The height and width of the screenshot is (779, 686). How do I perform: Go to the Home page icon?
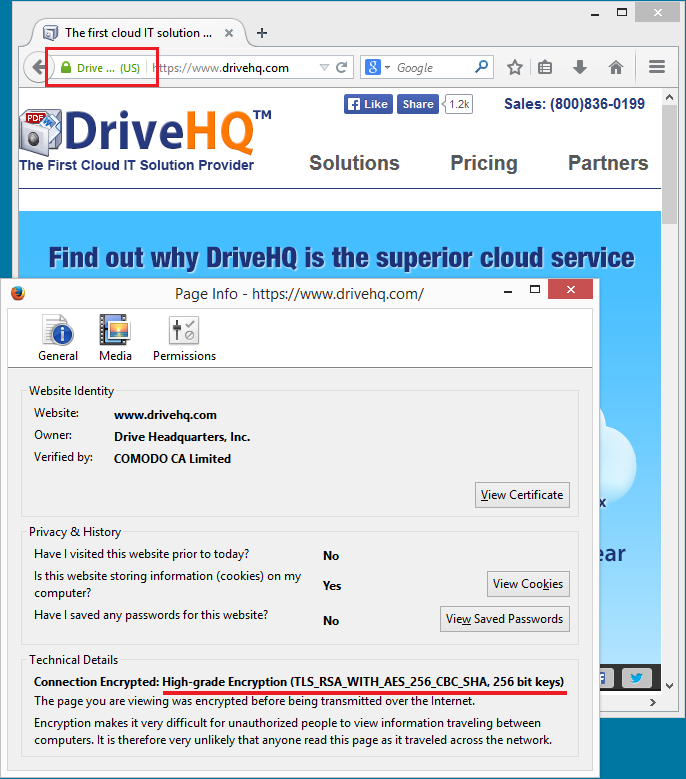[x=616, y=67]
